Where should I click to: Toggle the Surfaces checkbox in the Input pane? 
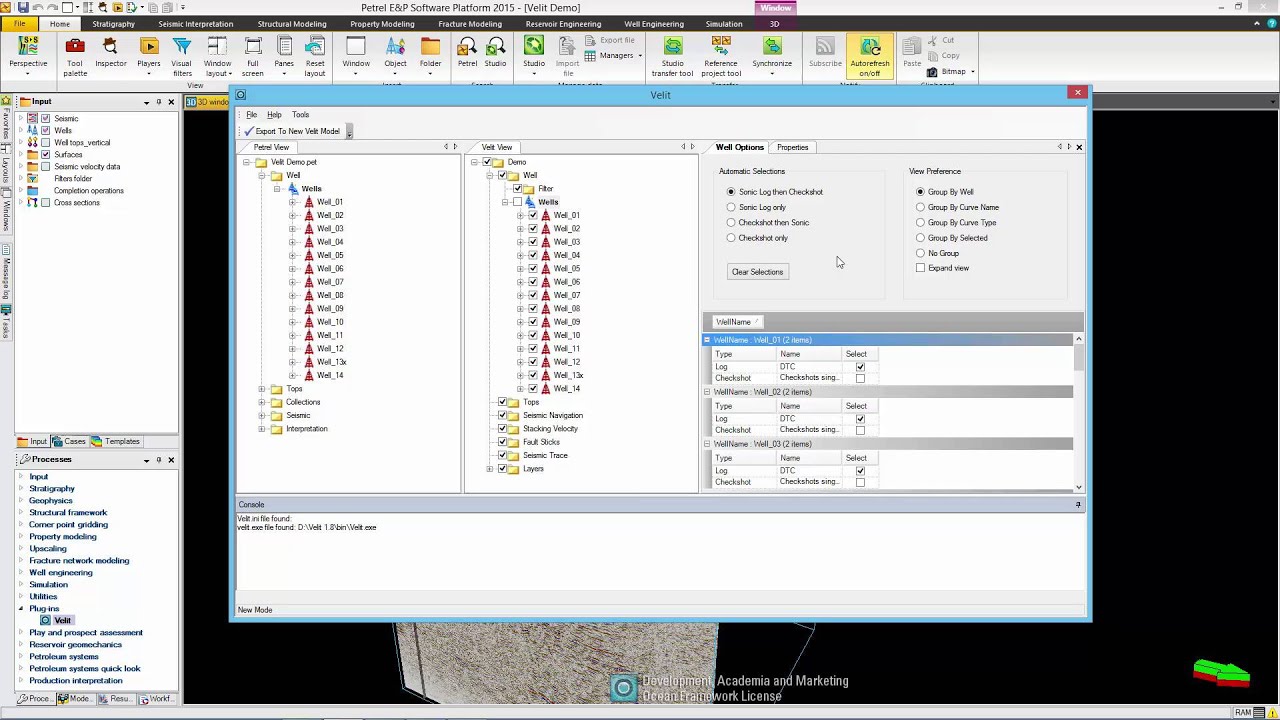[x=45, y=155]
